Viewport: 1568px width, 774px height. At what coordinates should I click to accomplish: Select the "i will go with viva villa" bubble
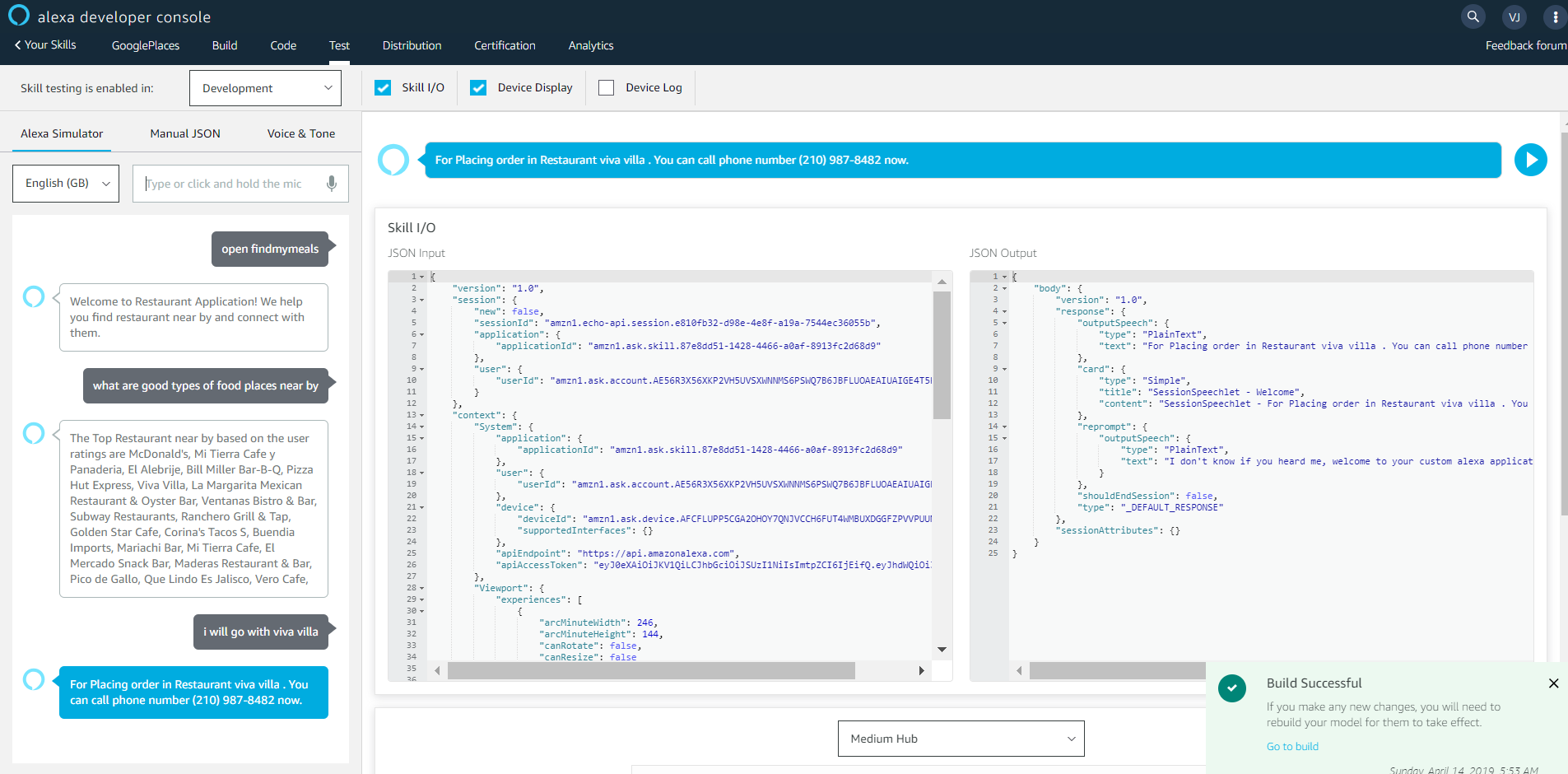(261, 632)
